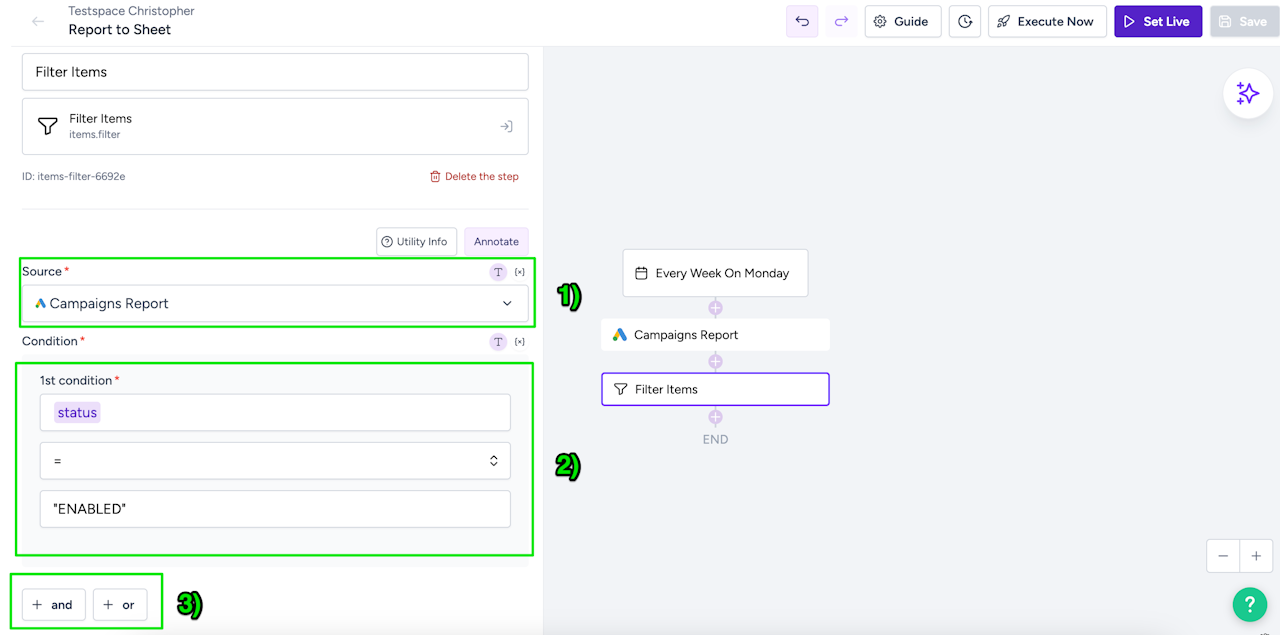Click the redo arrow icon
Screen dimensions: 1280x635
click(841, 21)
